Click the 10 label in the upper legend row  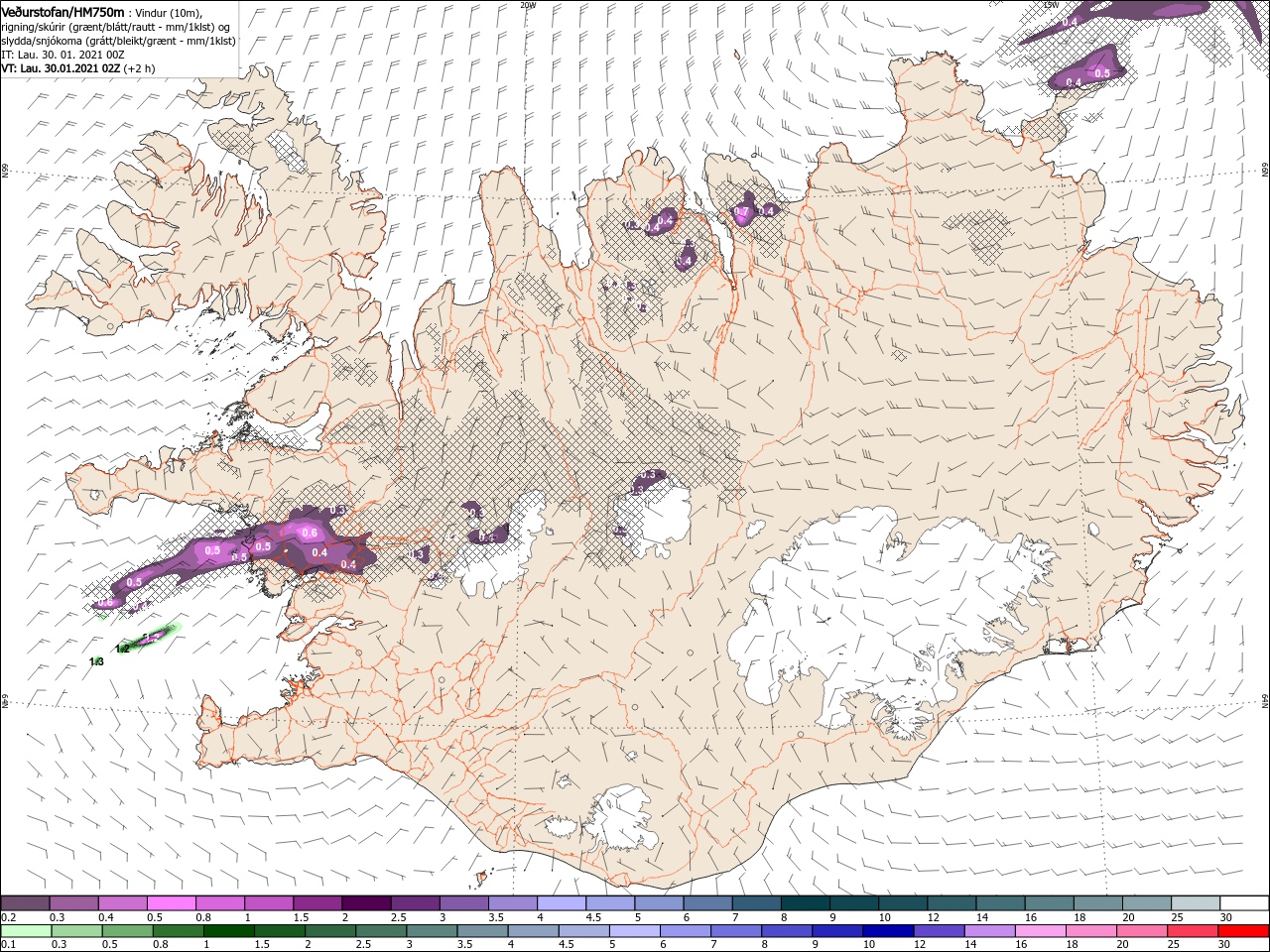coord(884,917)
